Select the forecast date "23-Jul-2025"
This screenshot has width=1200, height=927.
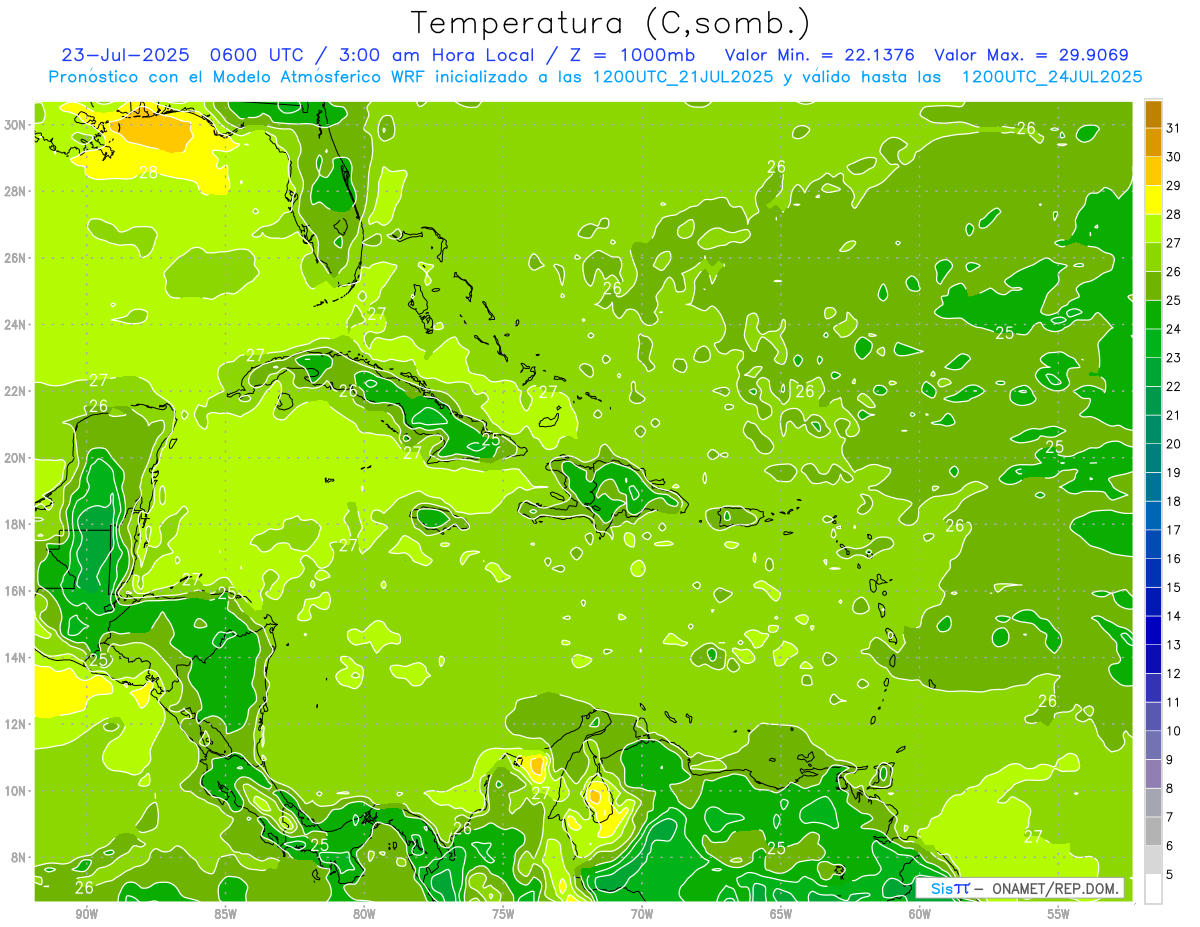(124, 55)
